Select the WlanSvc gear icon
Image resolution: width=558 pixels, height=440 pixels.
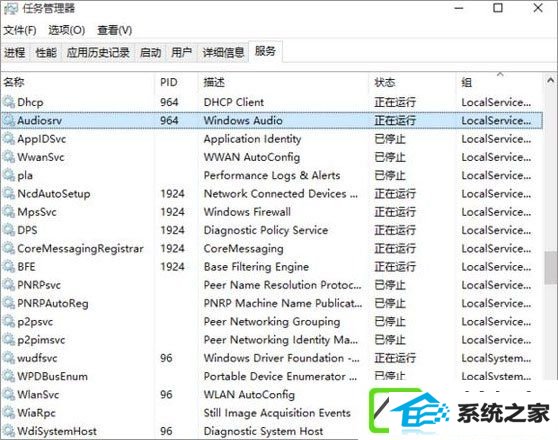tap(9, 394)
